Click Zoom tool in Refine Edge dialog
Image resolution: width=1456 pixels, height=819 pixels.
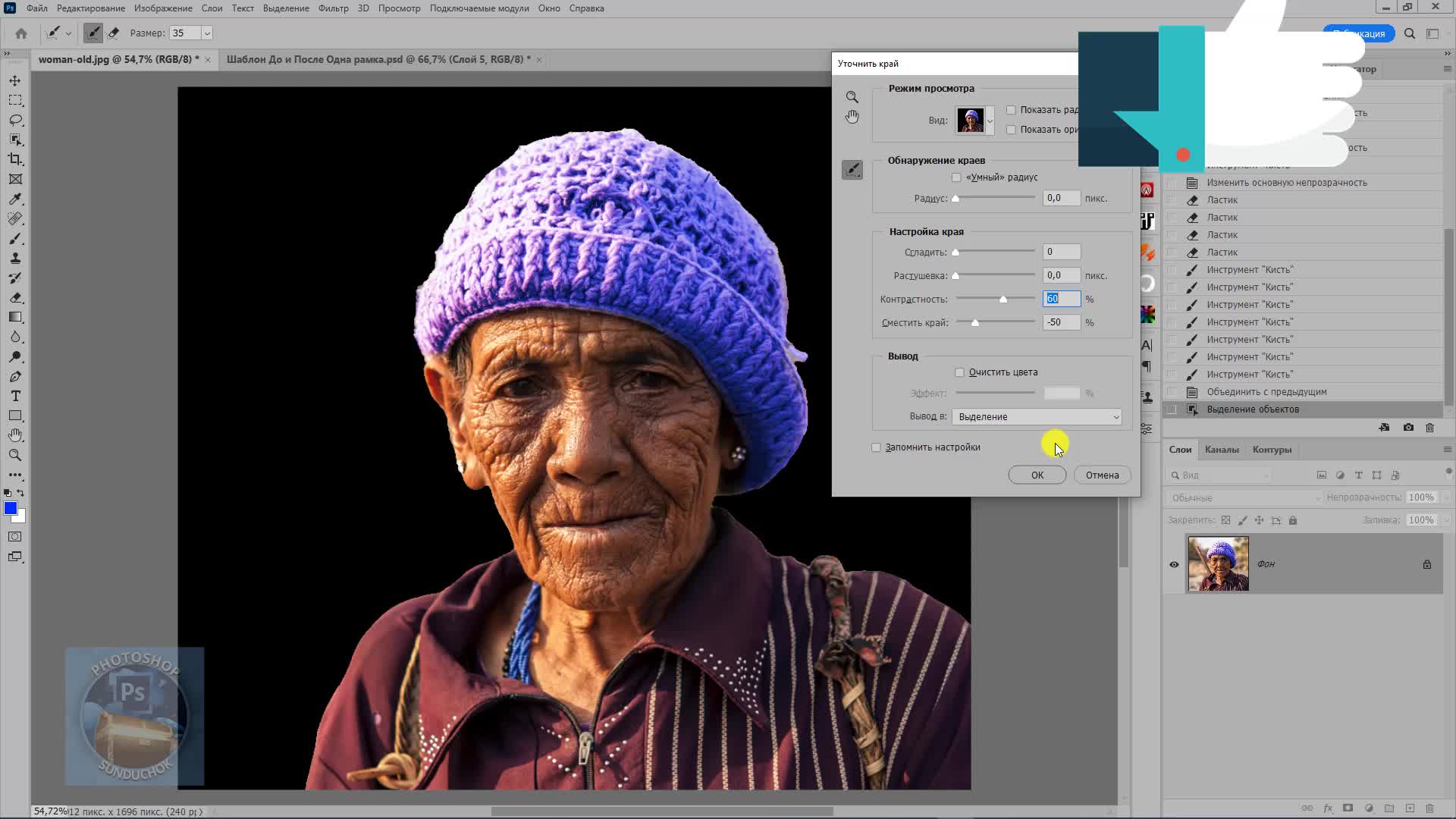[x=852, y=97]
